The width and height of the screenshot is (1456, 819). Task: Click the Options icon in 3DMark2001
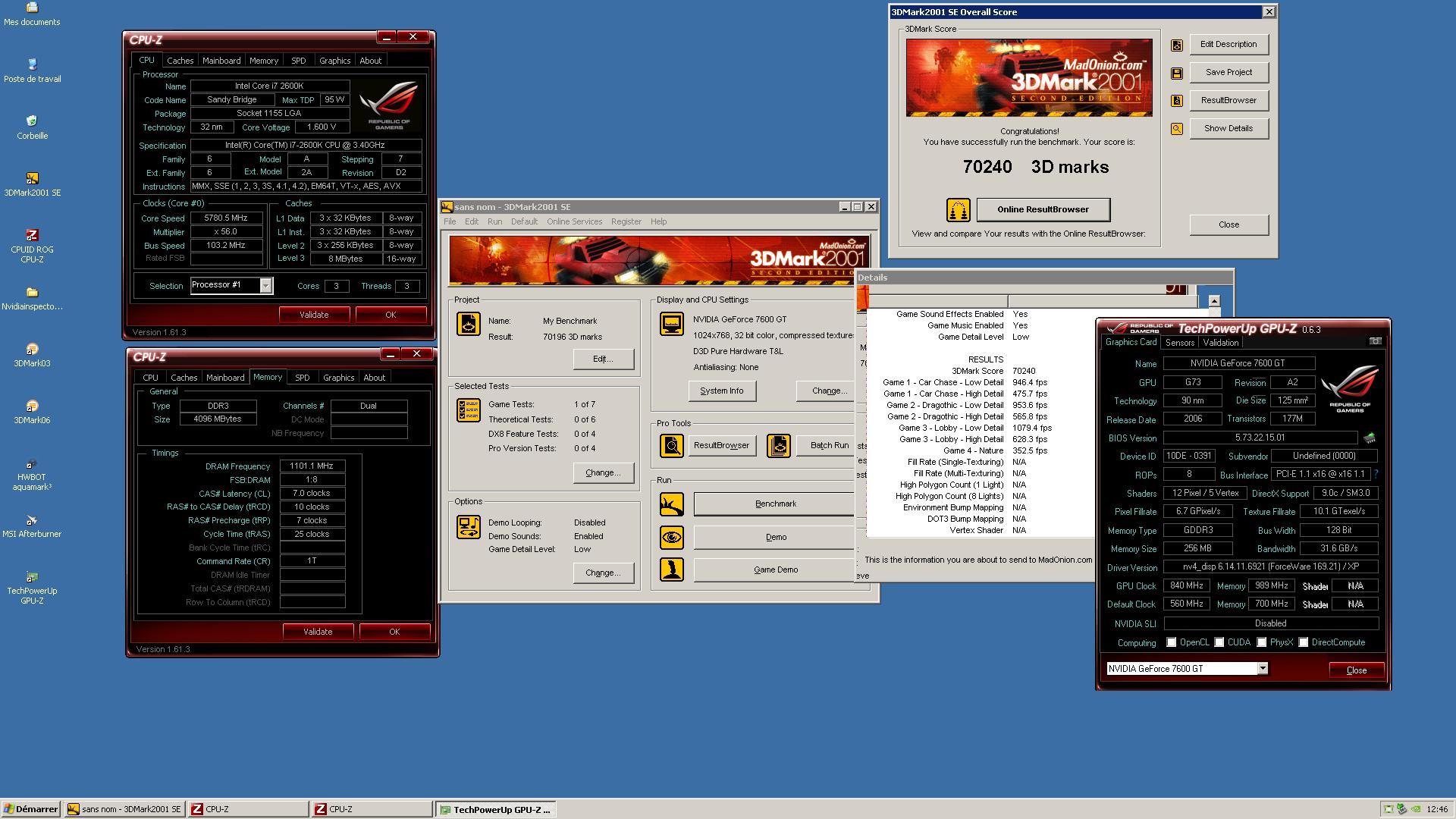[469, 527]
